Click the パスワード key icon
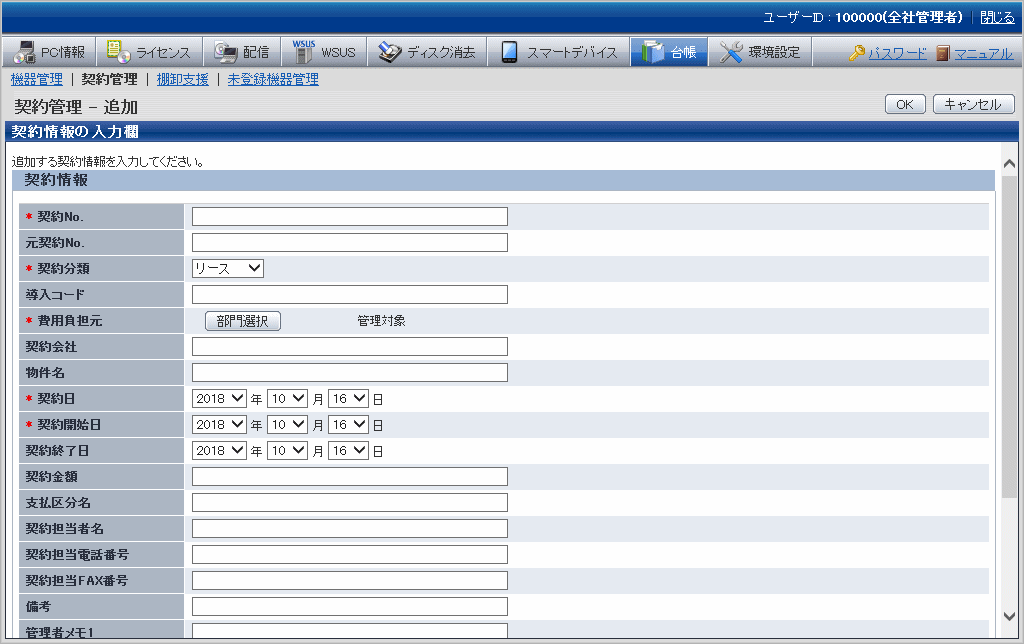Screen dimensions: 1024x644 click(857, 54)
